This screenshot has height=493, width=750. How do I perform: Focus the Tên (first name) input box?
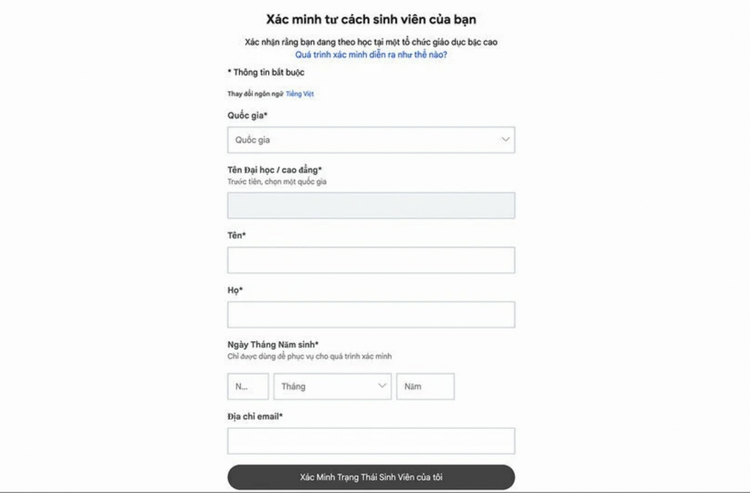point(371,260)
